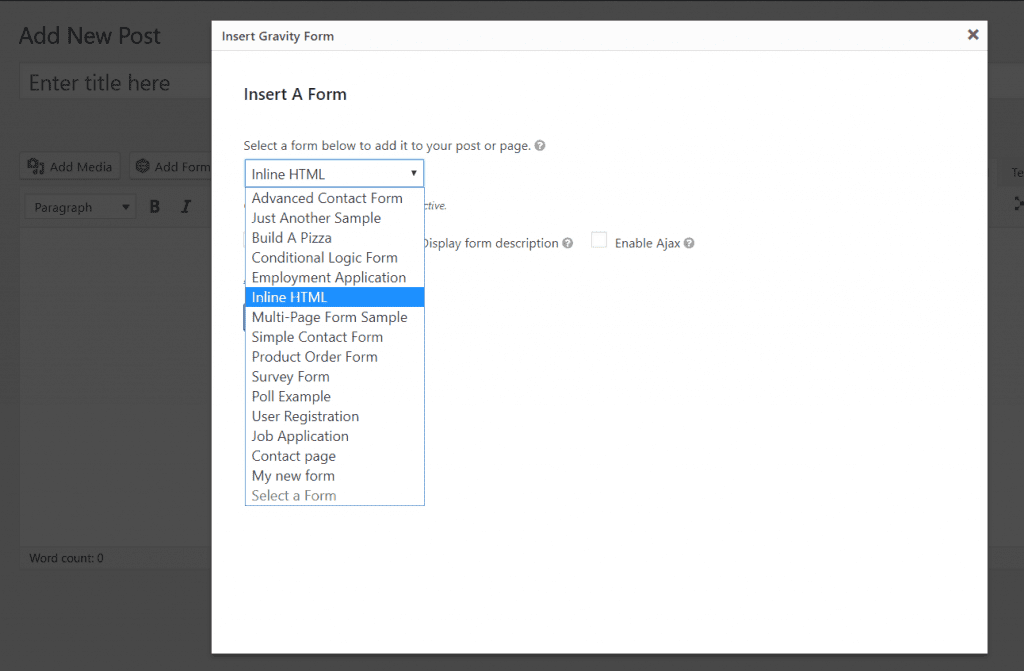This screenshot has width=1024, height=671.
Task: Click the Enter title here field
Action: (116, 83)
